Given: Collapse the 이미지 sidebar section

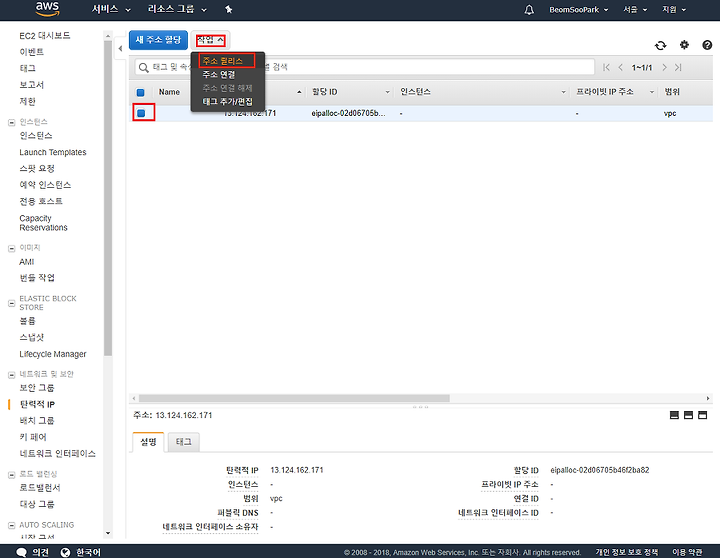Looking at the screenshot, I should [11, 248].
